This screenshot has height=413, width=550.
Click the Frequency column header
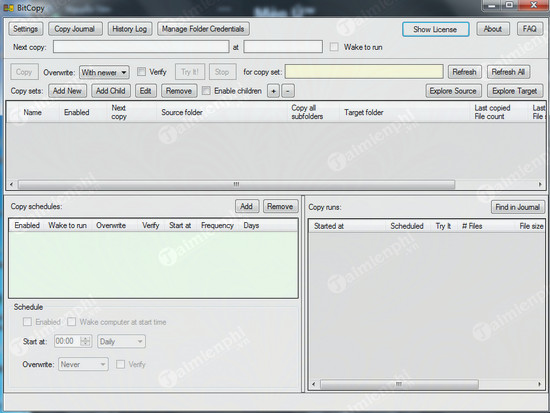(217, 225)
